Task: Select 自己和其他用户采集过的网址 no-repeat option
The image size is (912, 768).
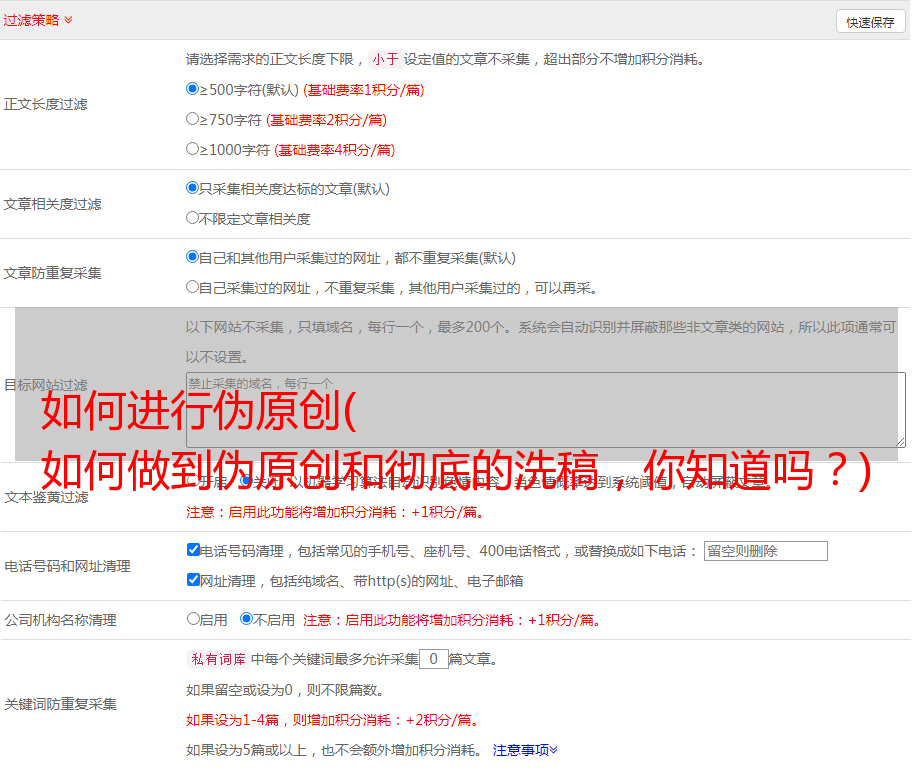Action: click(x=192, y=257)
